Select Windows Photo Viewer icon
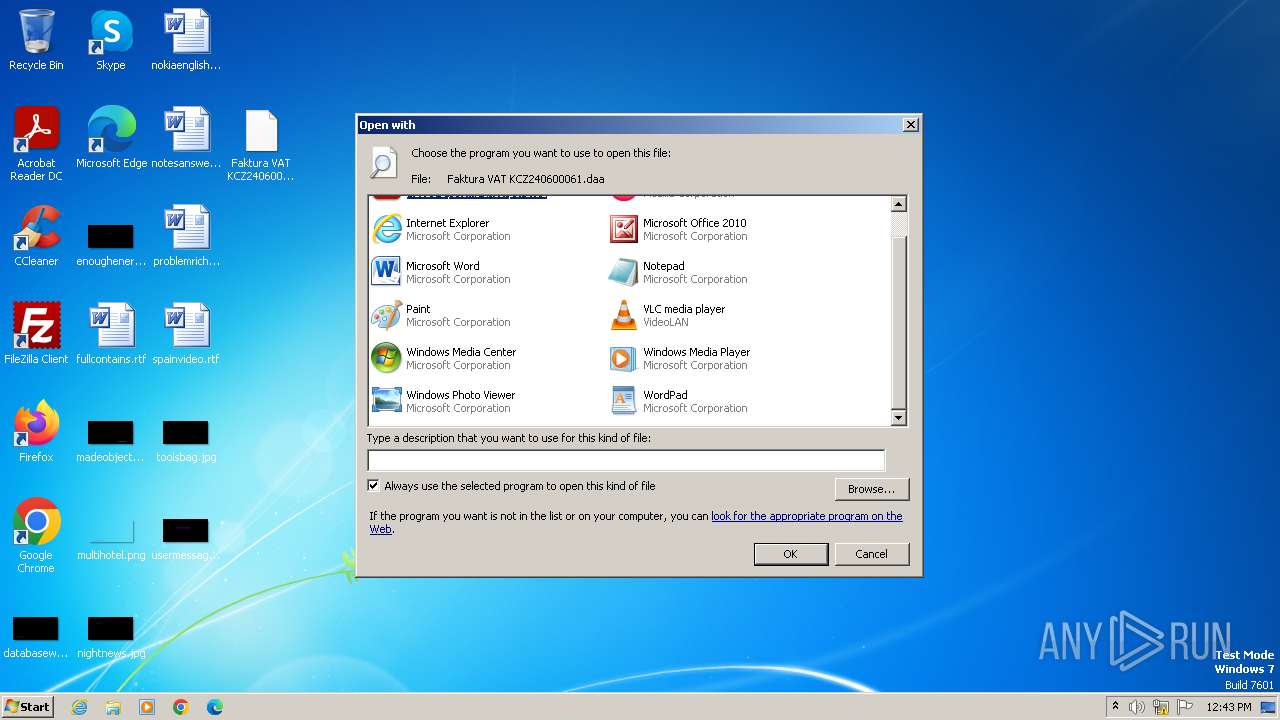Screen dimensions: 1280x720 click(386, 401)
